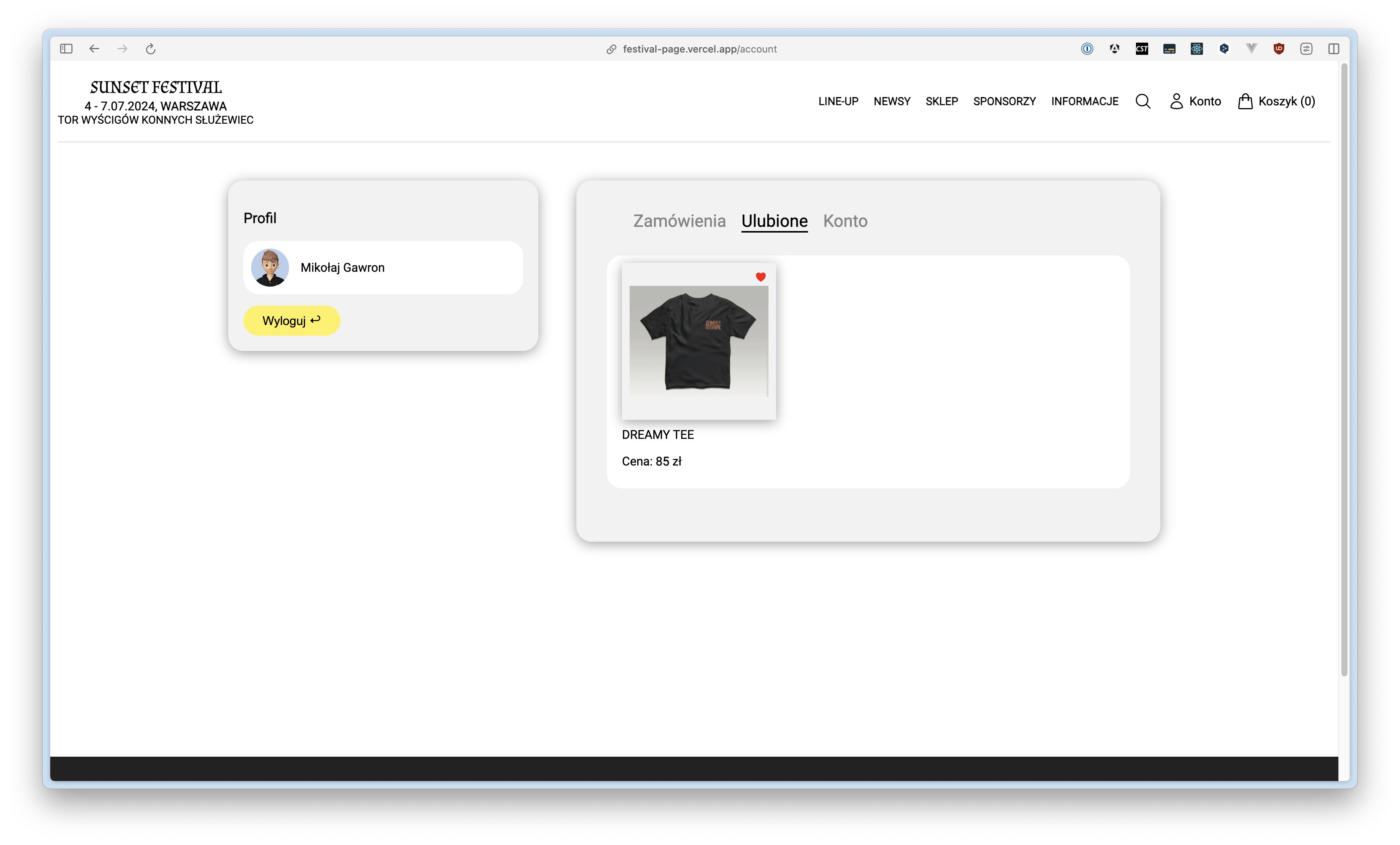Go to SKLEP in navigation
Screen dimensions: 1400x845
click(x=942, y=101)
